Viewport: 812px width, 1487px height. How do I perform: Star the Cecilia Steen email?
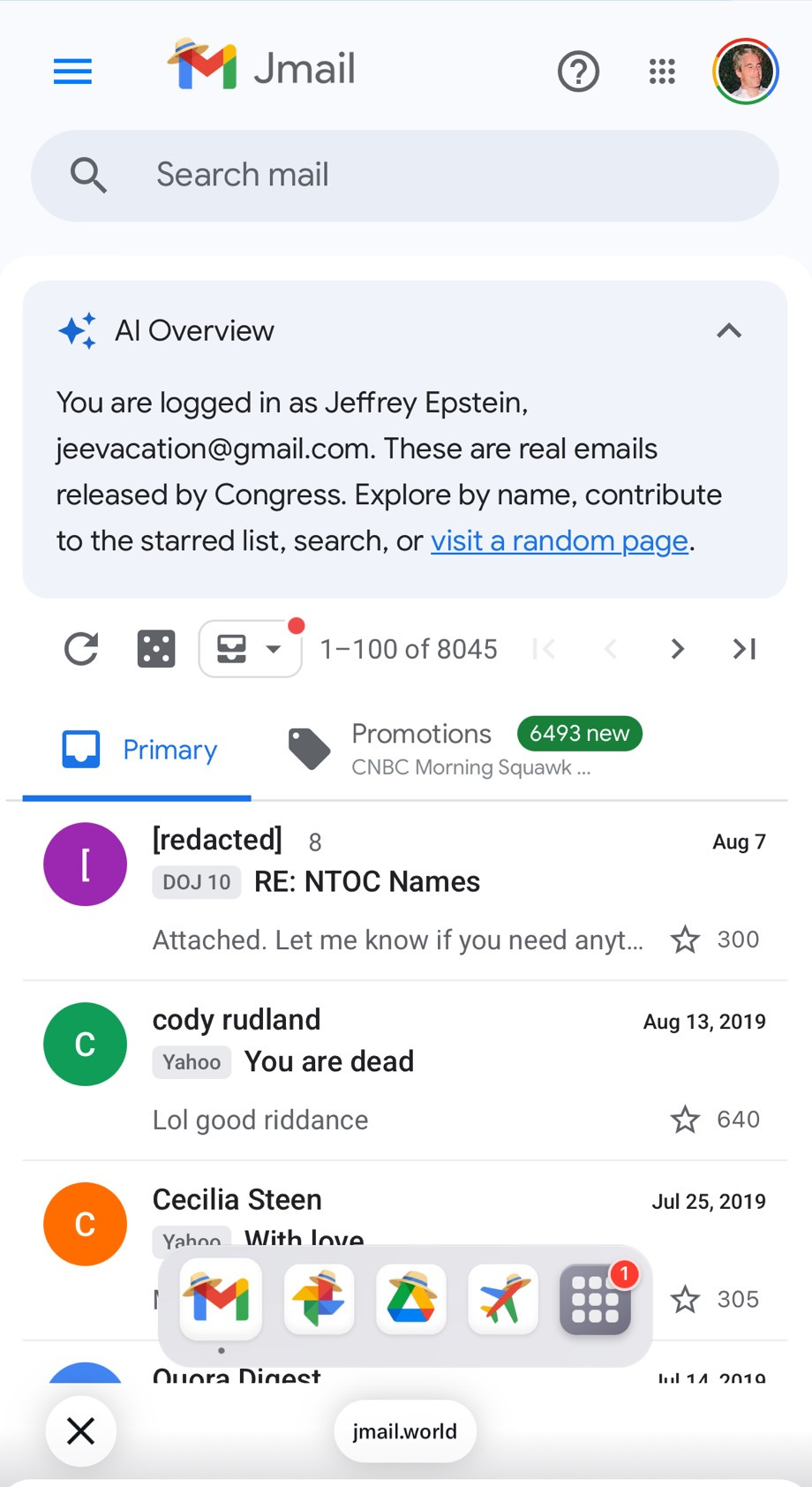coord(685,1300)
